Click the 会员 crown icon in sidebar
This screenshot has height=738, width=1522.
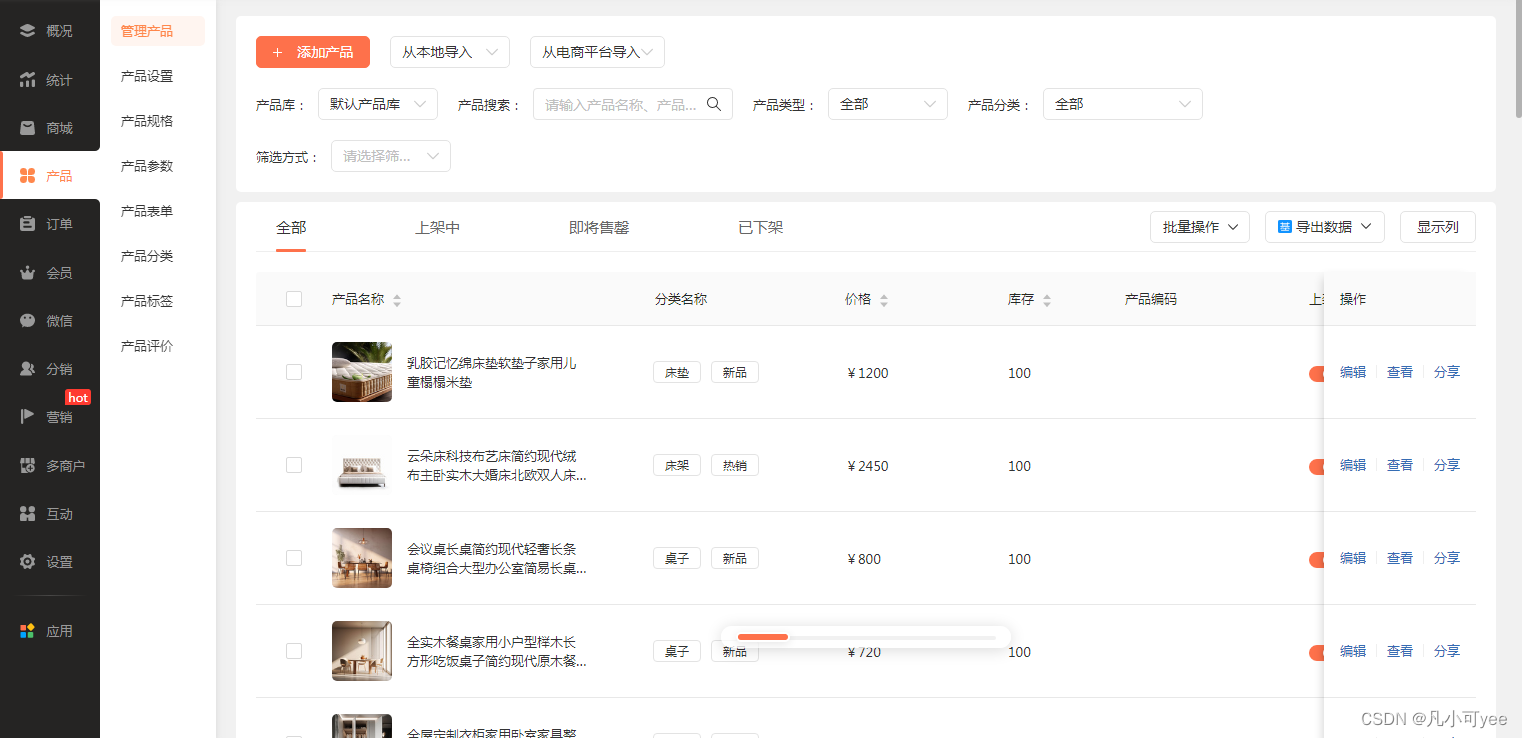pos(28,273)
